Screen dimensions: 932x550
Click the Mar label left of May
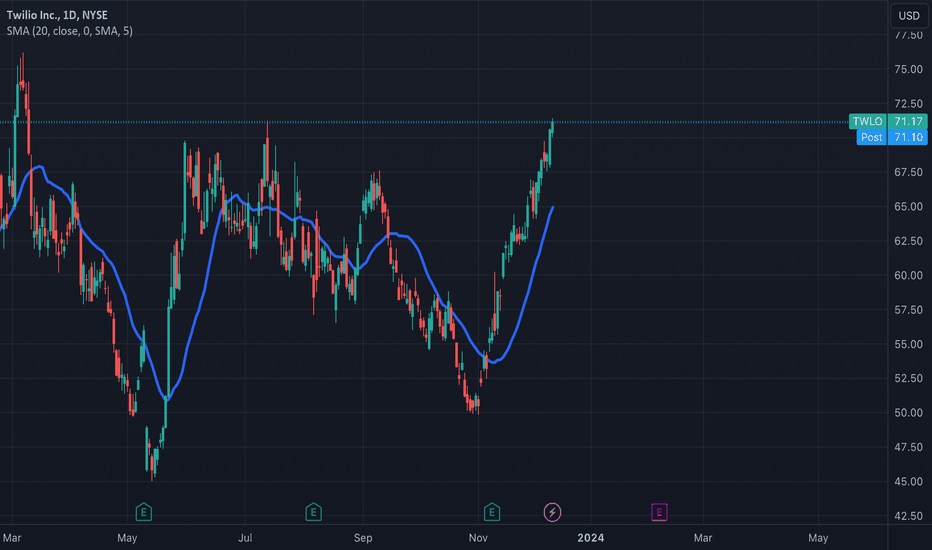click(x=12, y=538)
